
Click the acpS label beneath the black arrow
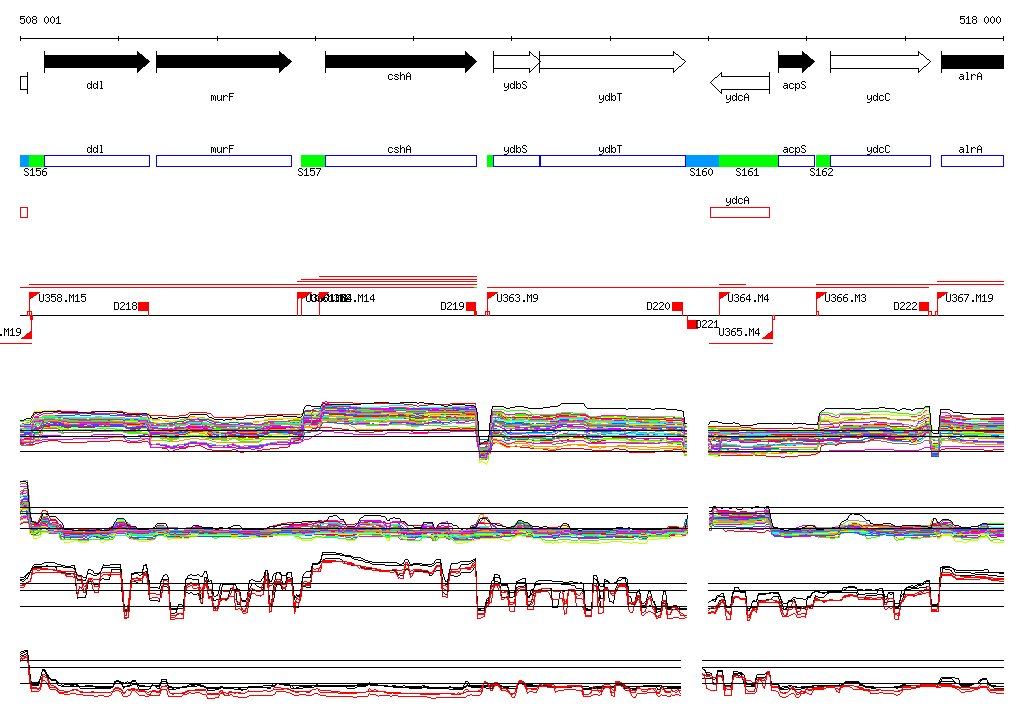click(x=795, y=86)
